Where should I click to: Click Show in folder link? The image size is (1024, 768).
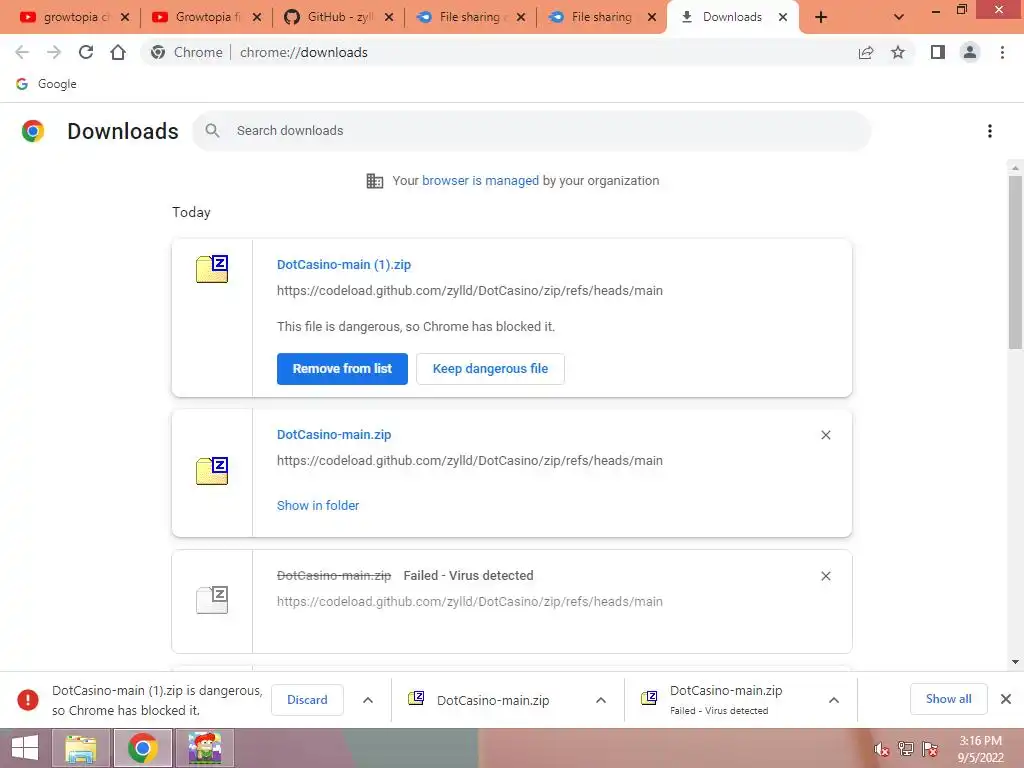tap(318, 505)
